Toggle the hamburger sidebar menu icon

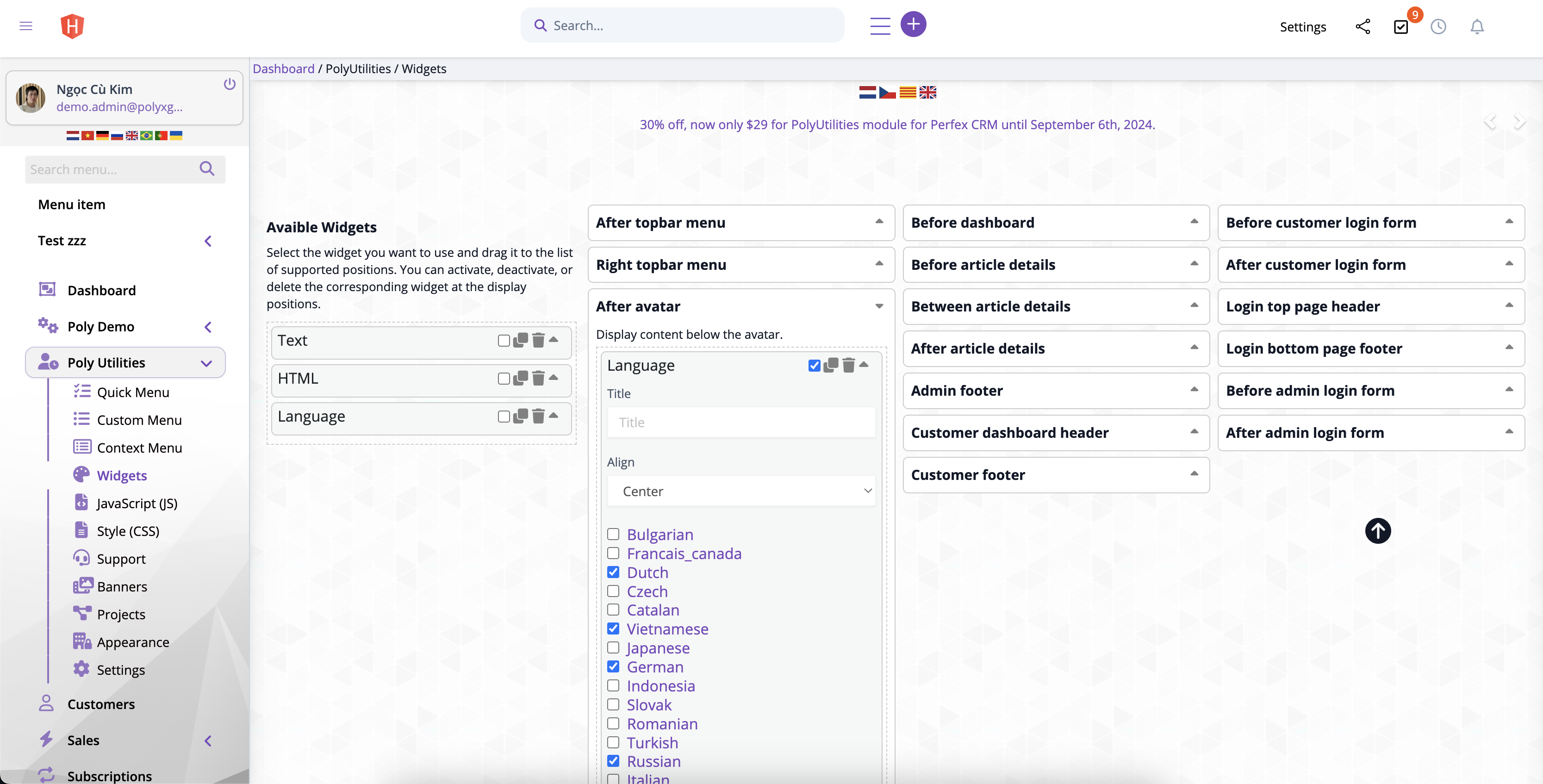pyautogui.click(x=26, y=26)
